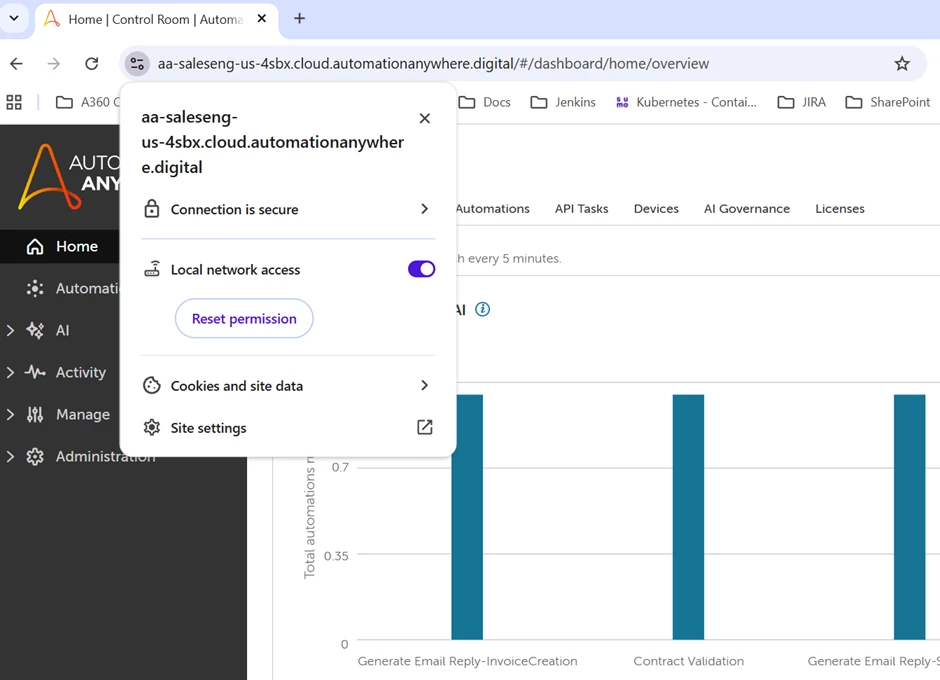This screenshot has width=940, height=680.
Task: Click the Local network access router icon
Action: pyautogui.click(x=152, y=269)
